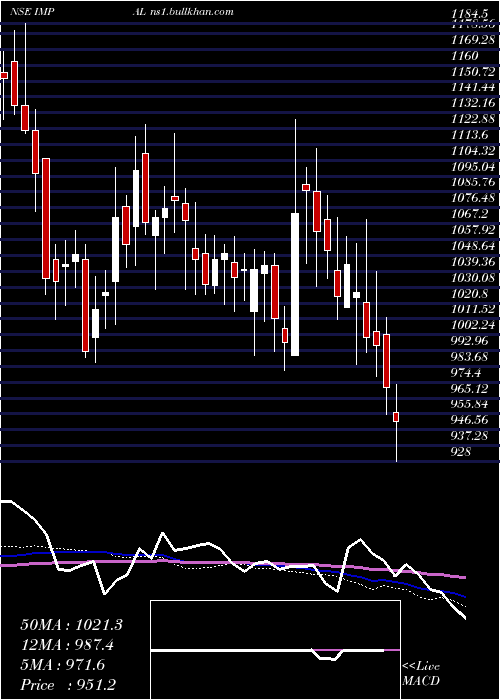Select the 937.28 price axis label

tap(470, 436)
